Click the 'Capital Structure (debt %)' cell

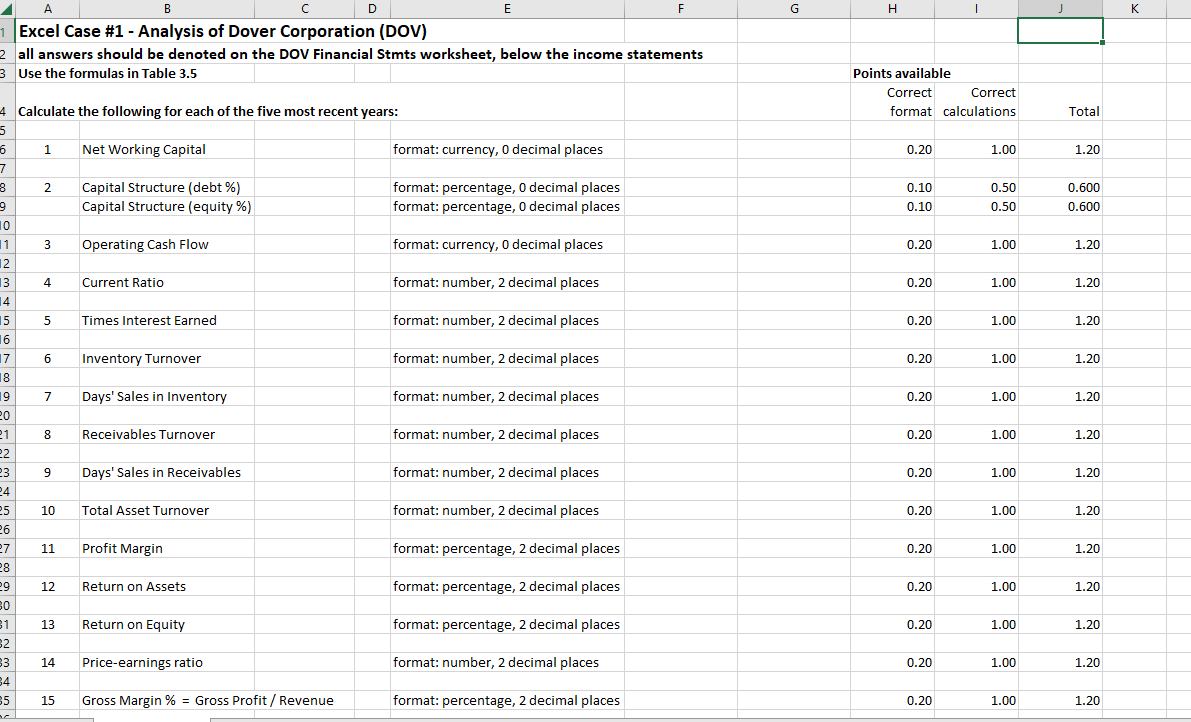coord(167,188)
